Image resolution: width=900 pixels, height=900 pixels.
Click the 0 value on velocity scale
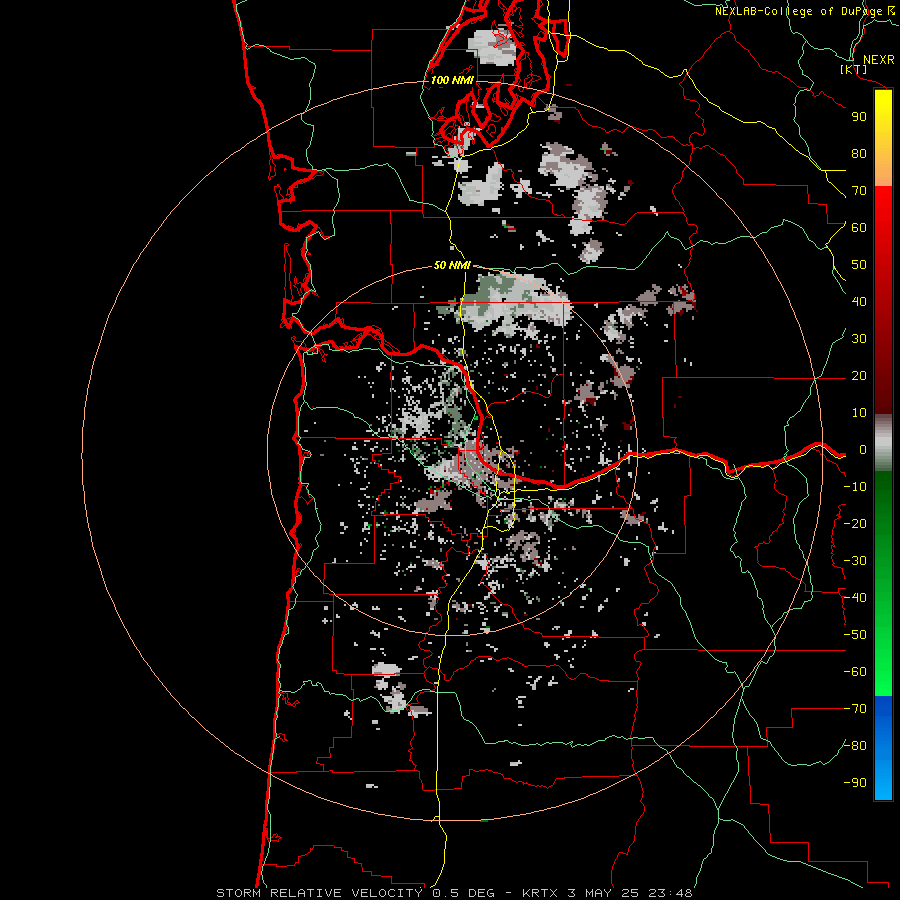tap(863, 450)
